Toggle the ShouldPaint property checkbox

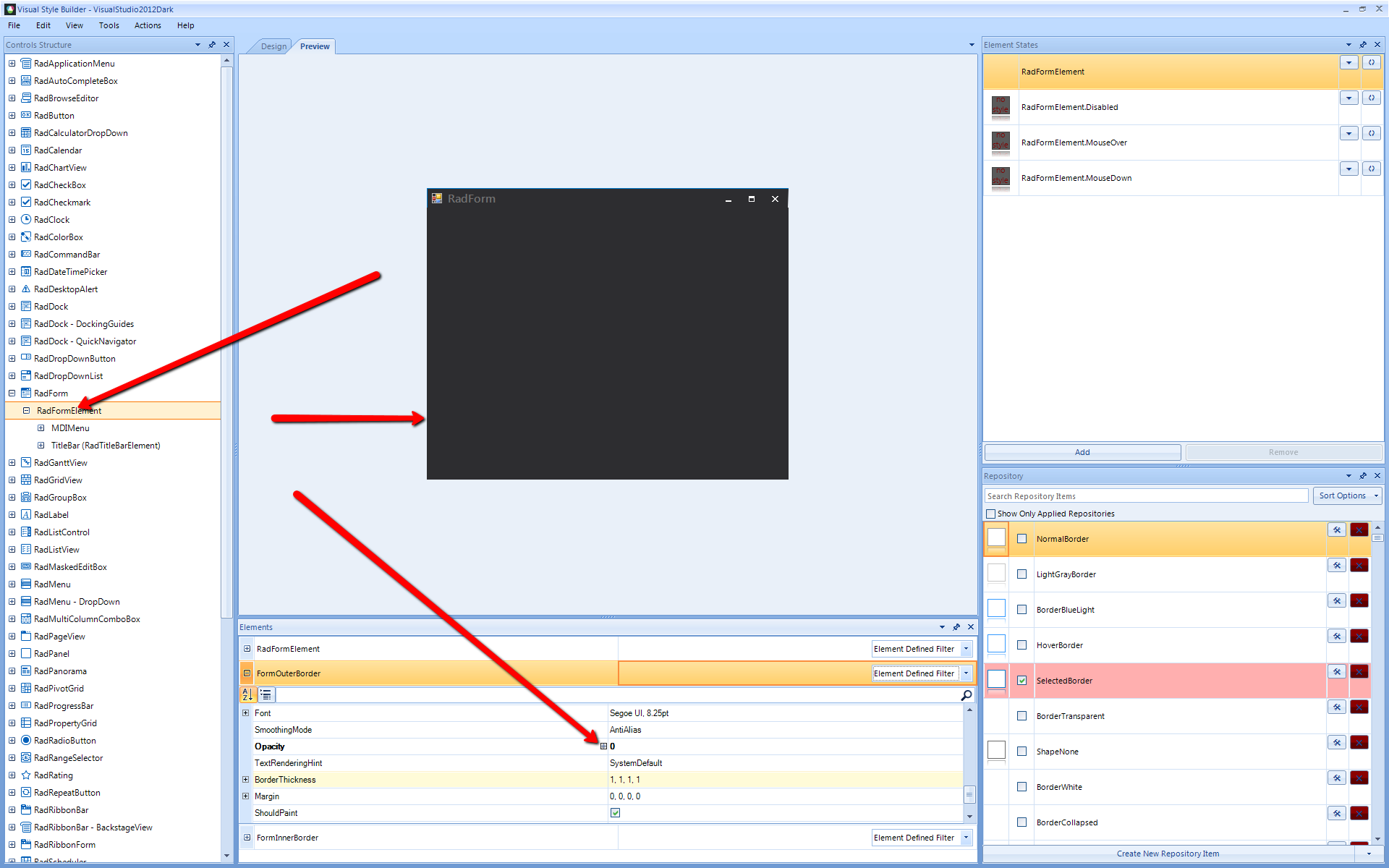(x=616, y=813)
